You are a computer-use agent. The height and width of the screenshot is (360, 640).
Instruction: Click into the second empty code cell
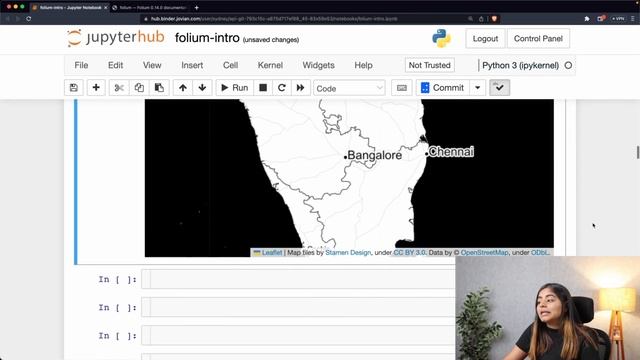click(x=298, y=307)
